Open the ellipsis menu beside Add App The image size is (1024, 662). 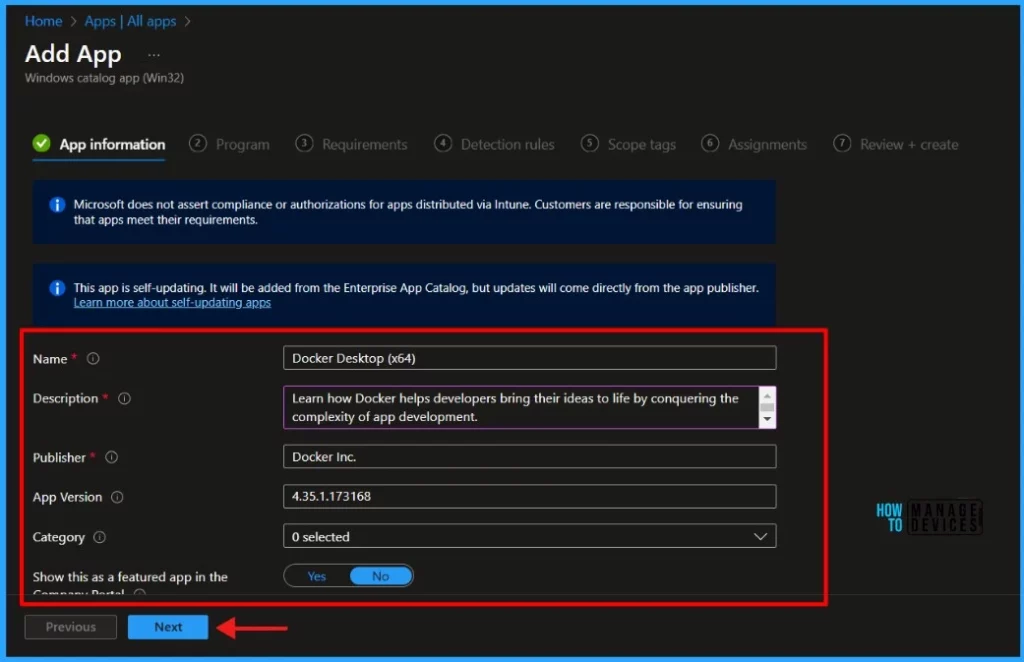(153, 55)
